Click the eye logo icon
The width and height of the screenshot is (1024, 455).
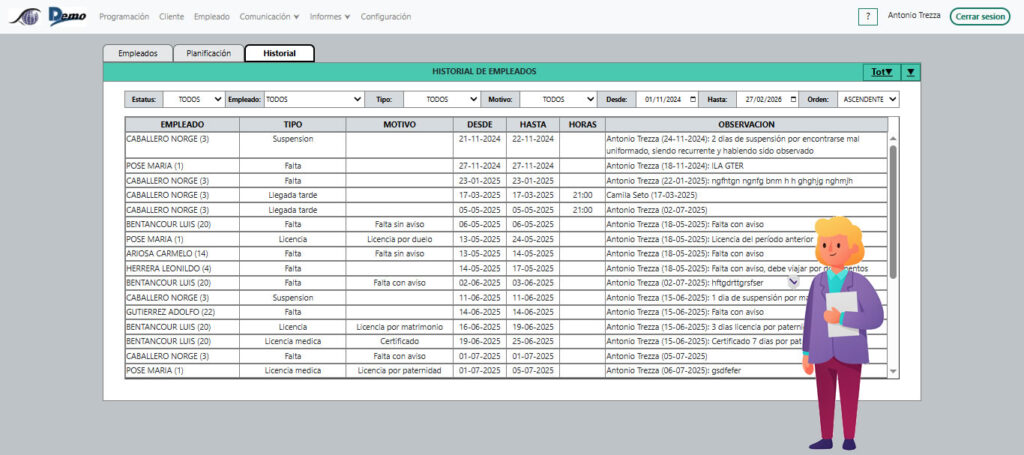[27, 17]
